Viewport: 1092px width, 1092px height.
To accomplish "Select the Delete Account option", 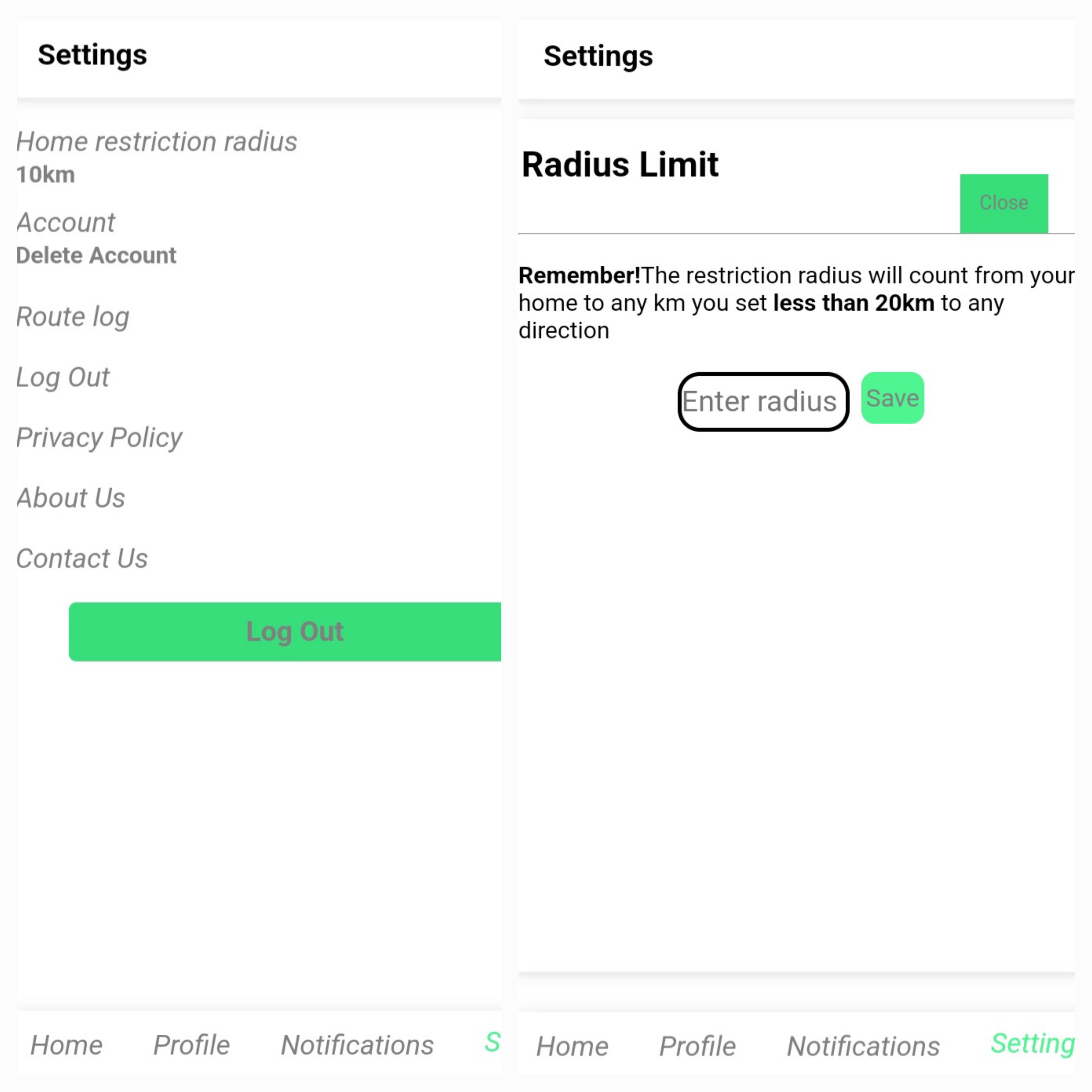I will click(x=96, y=256).
